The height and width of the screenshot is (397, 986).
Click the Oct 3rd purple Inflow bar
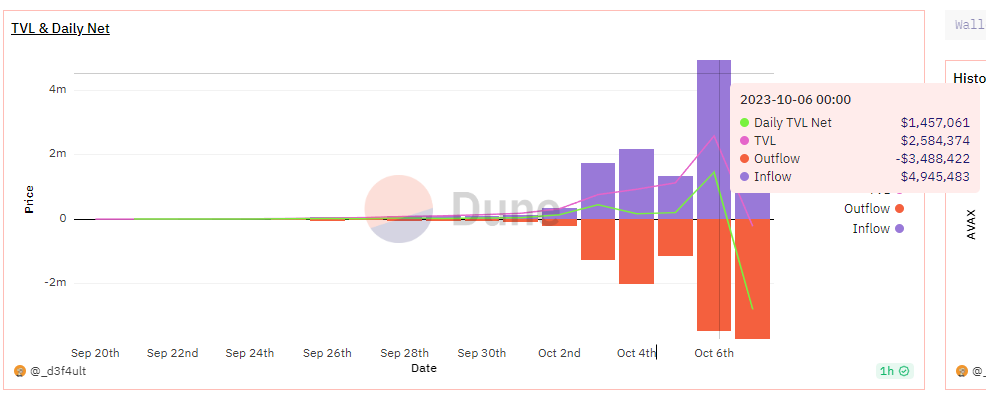[597, 191]
